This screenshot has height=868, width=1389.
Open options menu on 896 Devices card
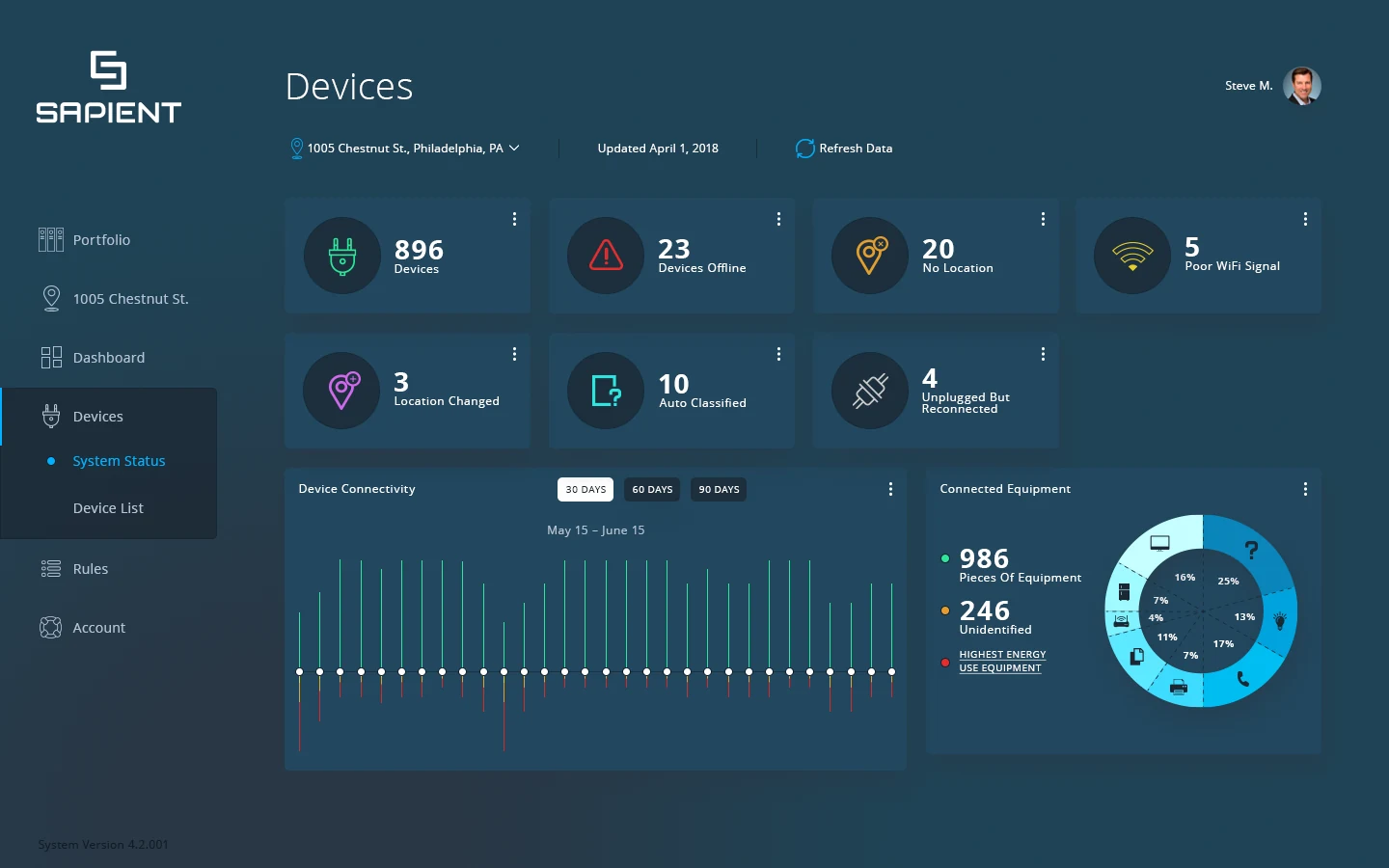[x=514, y=219]
